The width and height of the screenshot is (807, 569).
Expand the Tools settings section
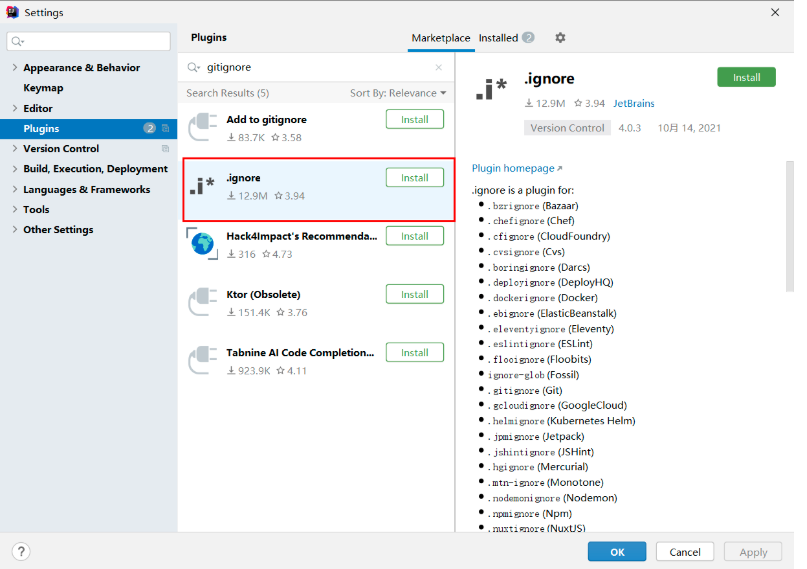[x=14, y=209]
